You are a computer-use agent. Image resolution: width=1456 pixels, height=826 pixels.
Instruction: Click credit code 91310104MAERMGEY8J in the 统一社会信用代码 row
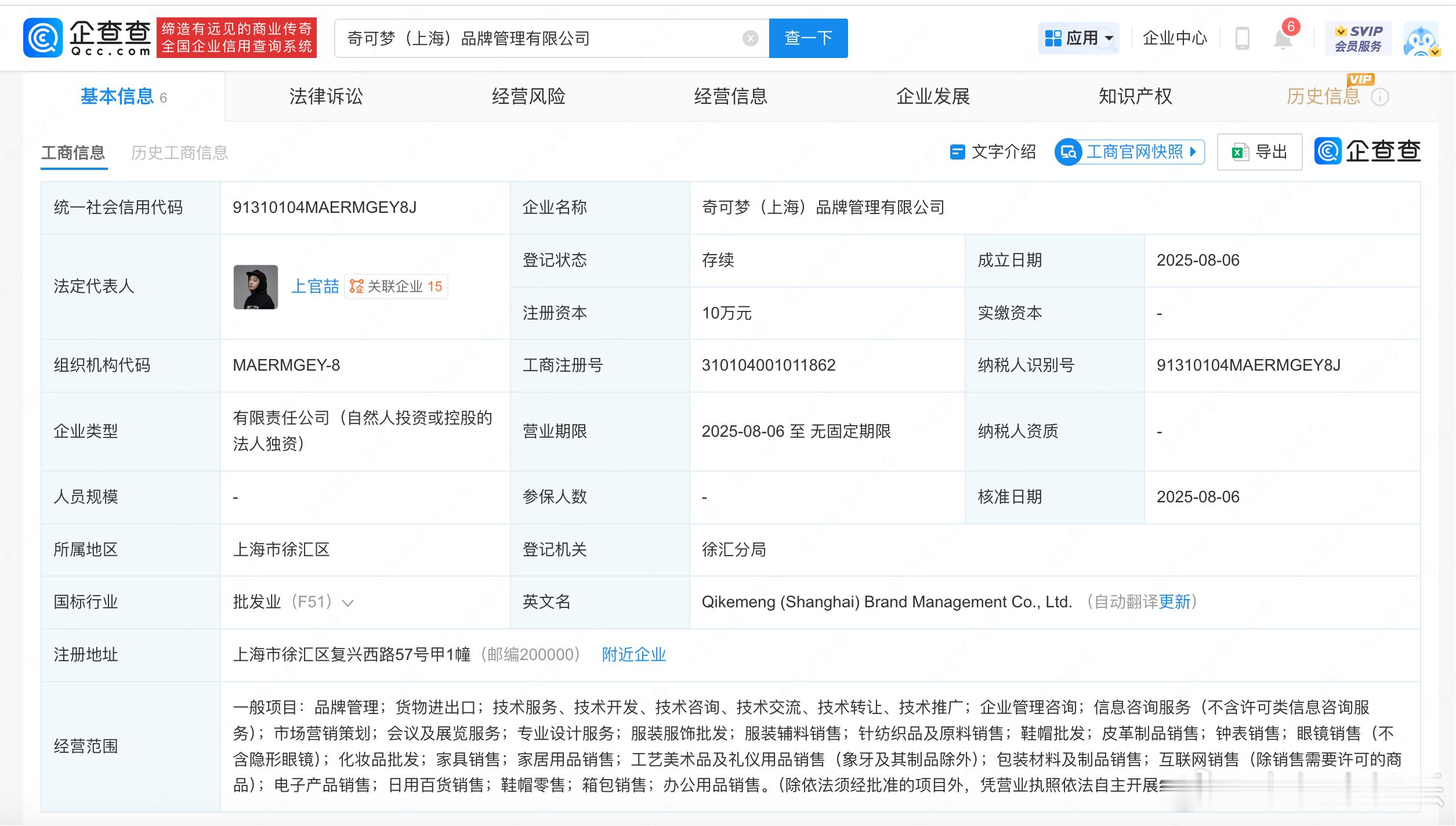tap(325, 208)
